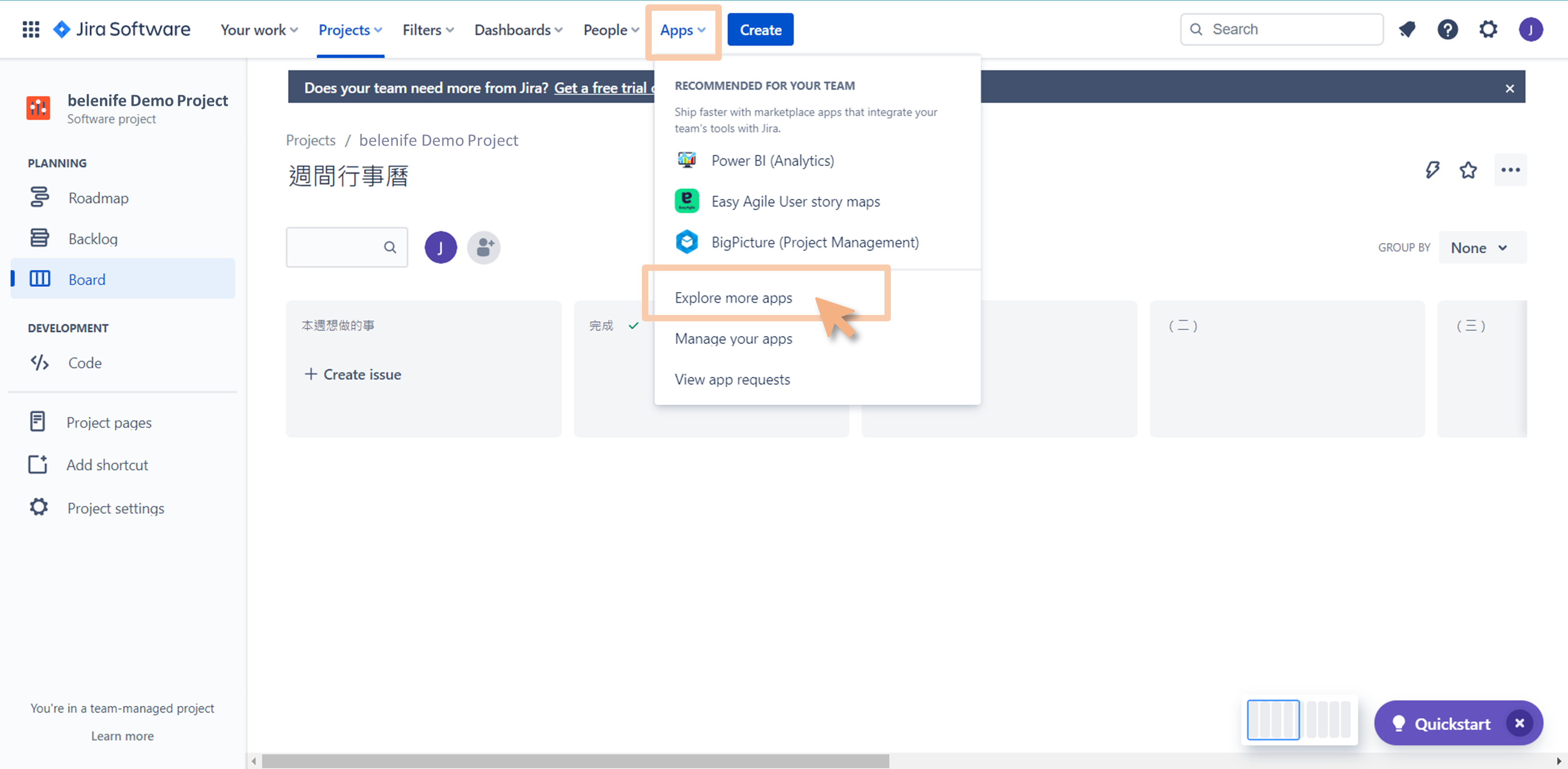The image size is (1568, 769).
Task: Open Roadmap in sidebar
Action: click(122, 198)
